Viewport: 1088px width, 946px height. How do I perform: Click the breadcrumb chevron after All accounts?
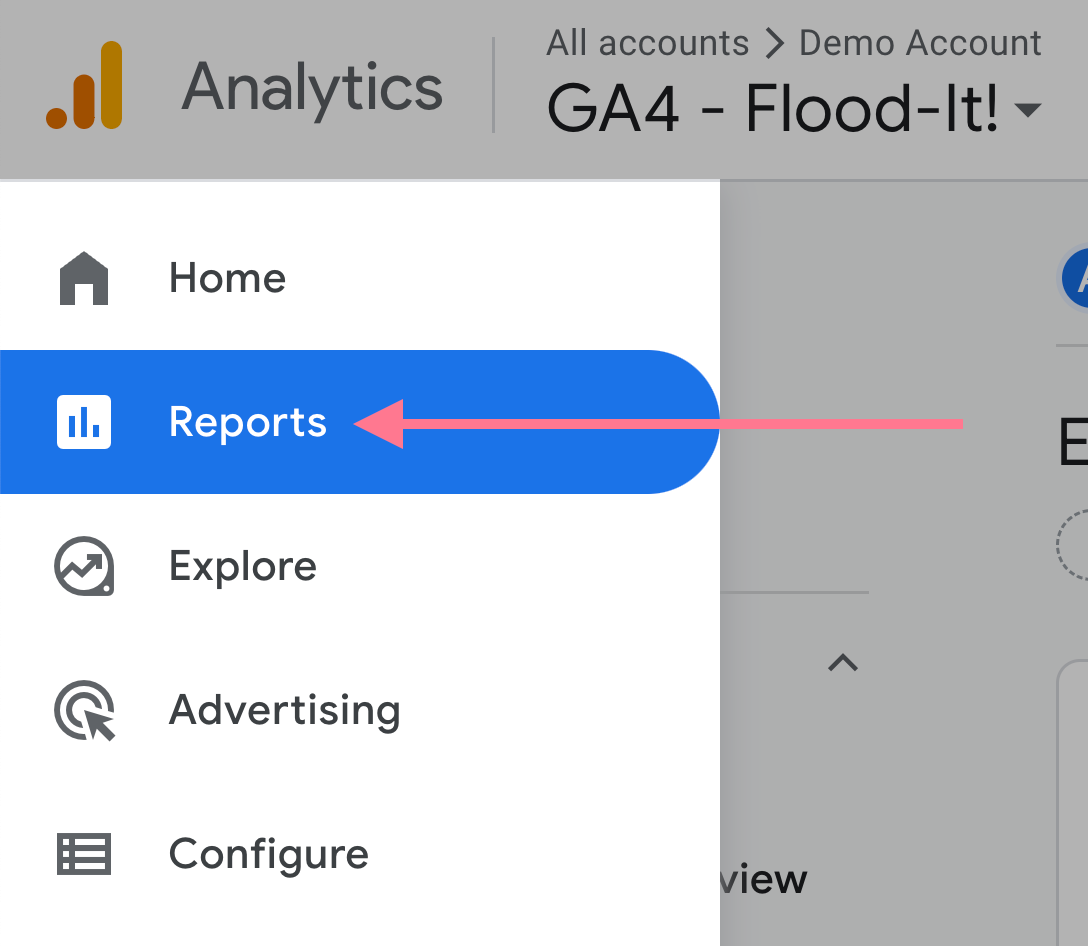(773, 42)
